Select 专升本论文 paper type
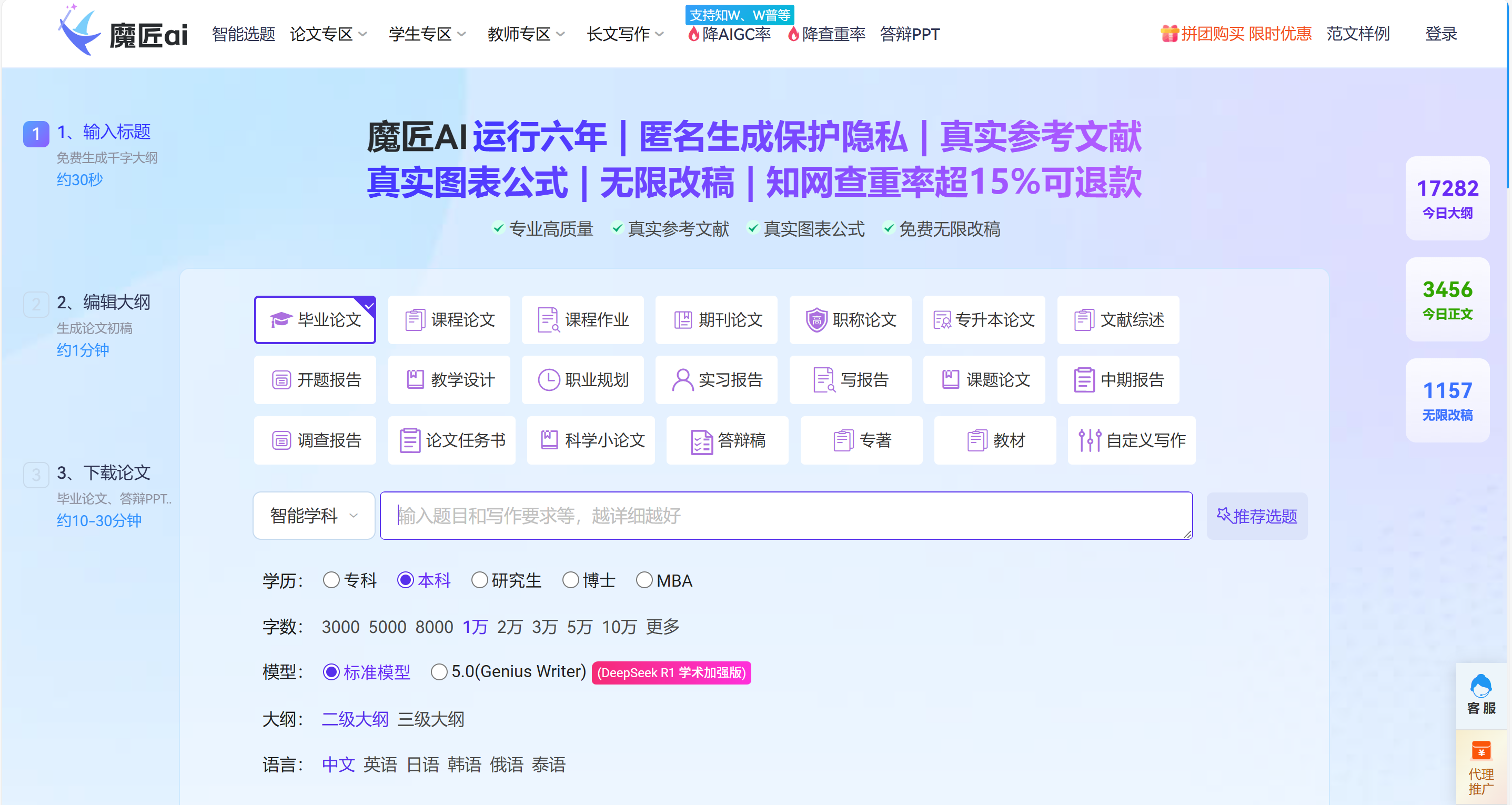Screen dimensions: 1512x805 tap(984, 320)
